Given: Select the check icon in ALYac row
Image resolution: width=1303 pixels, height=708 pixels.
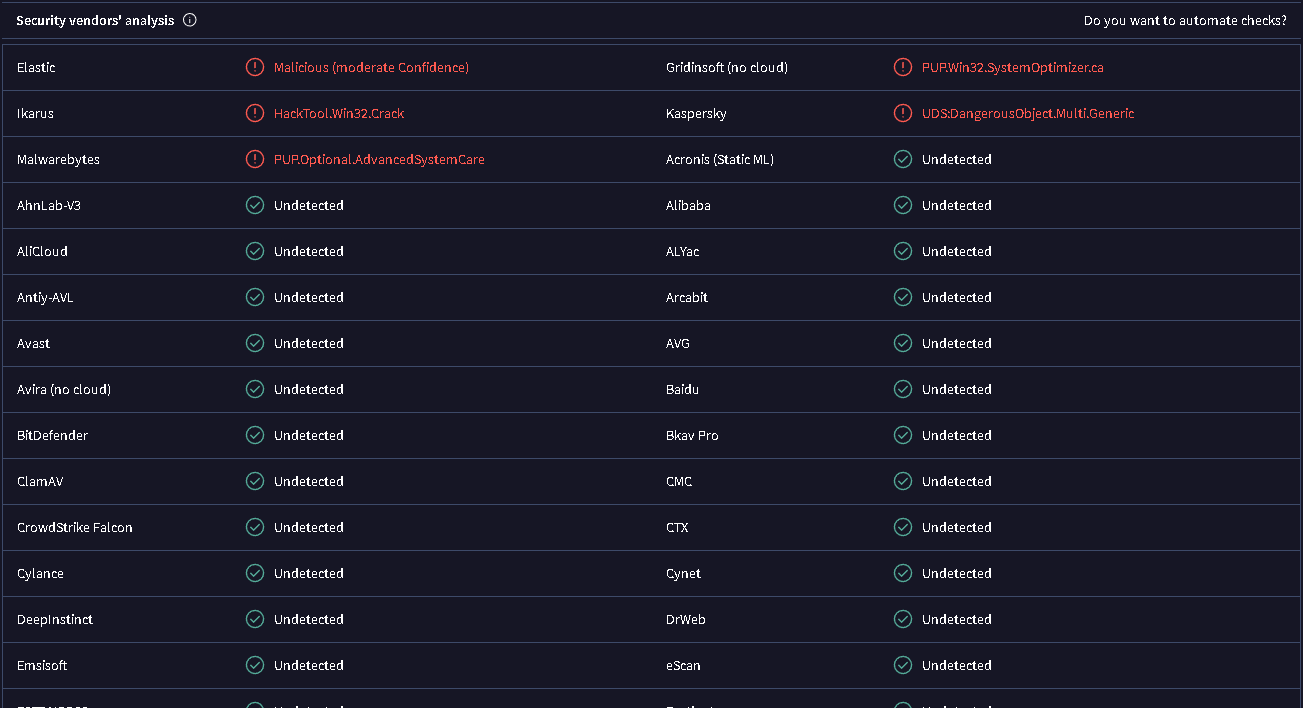Looking at the screenshot, I should pos(903,251).
